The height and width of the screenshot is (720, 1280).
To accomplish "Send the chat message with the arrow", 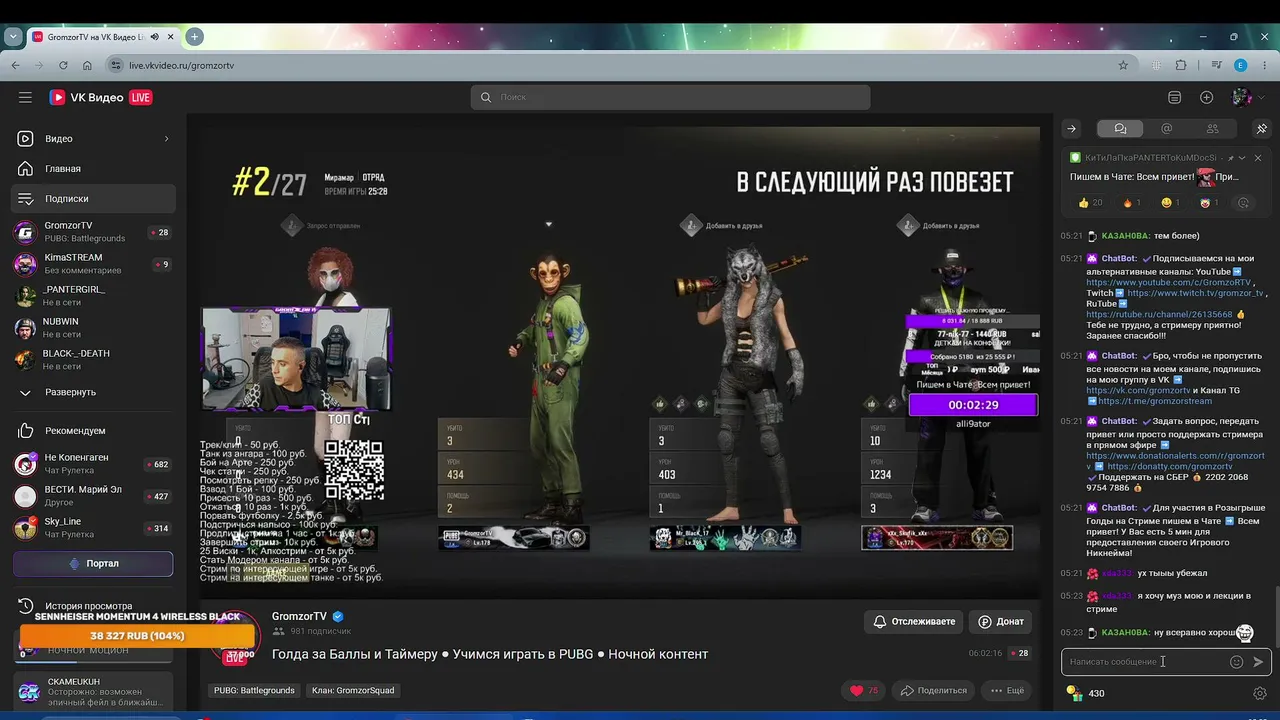I will pyautogui.click(x=1258, y=662).
